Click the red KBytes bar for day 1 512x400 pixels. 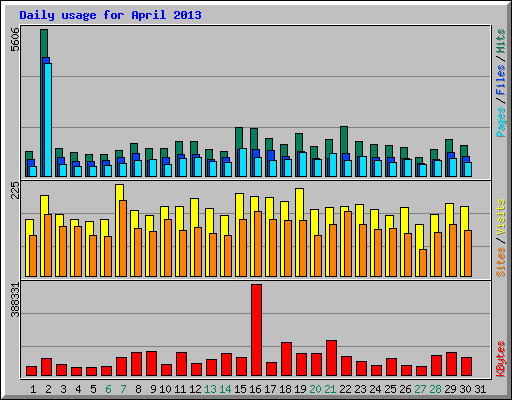(31, 371)
